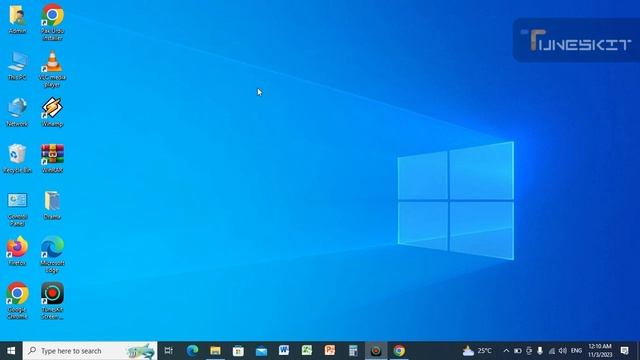Select the Network desktop icon

point(17,112)
